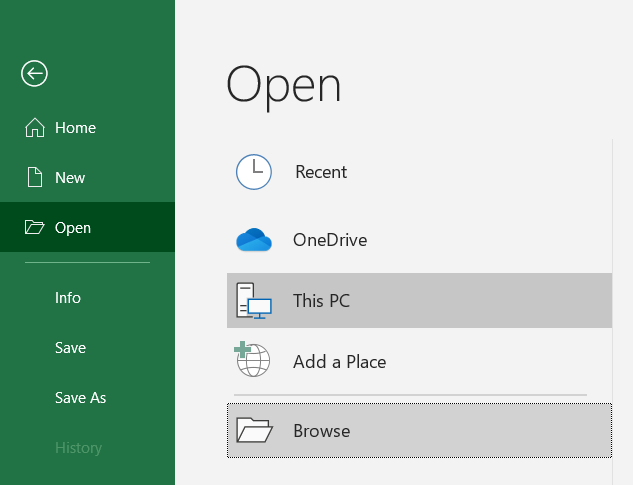Select OneDrive as the open location
The height and width of the screenshot is (485, 633).
pyautogui.click(x=330, y=240)
